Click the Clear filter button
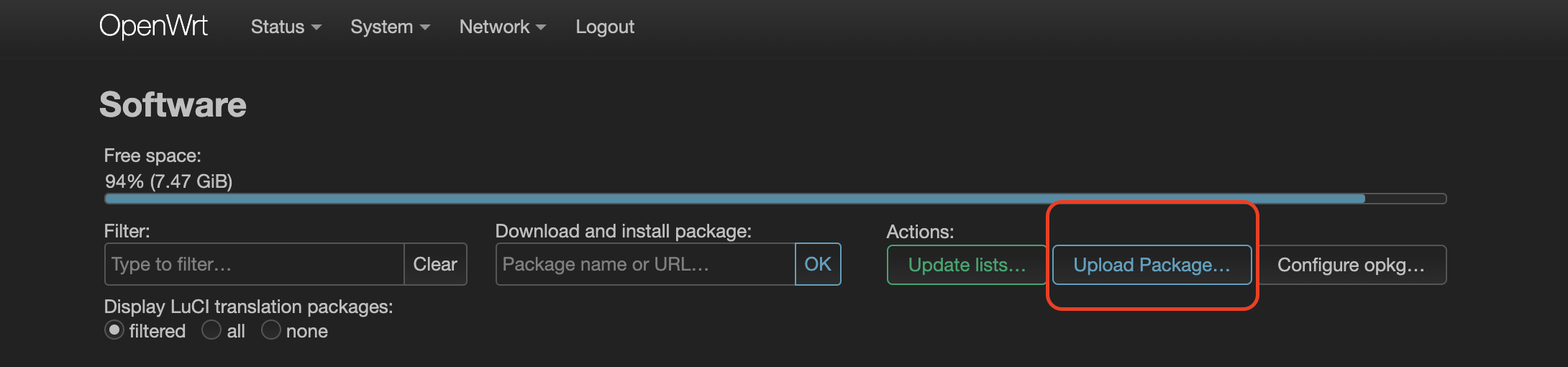Viewport: 1568px width, 367px height. click(435, 264)
